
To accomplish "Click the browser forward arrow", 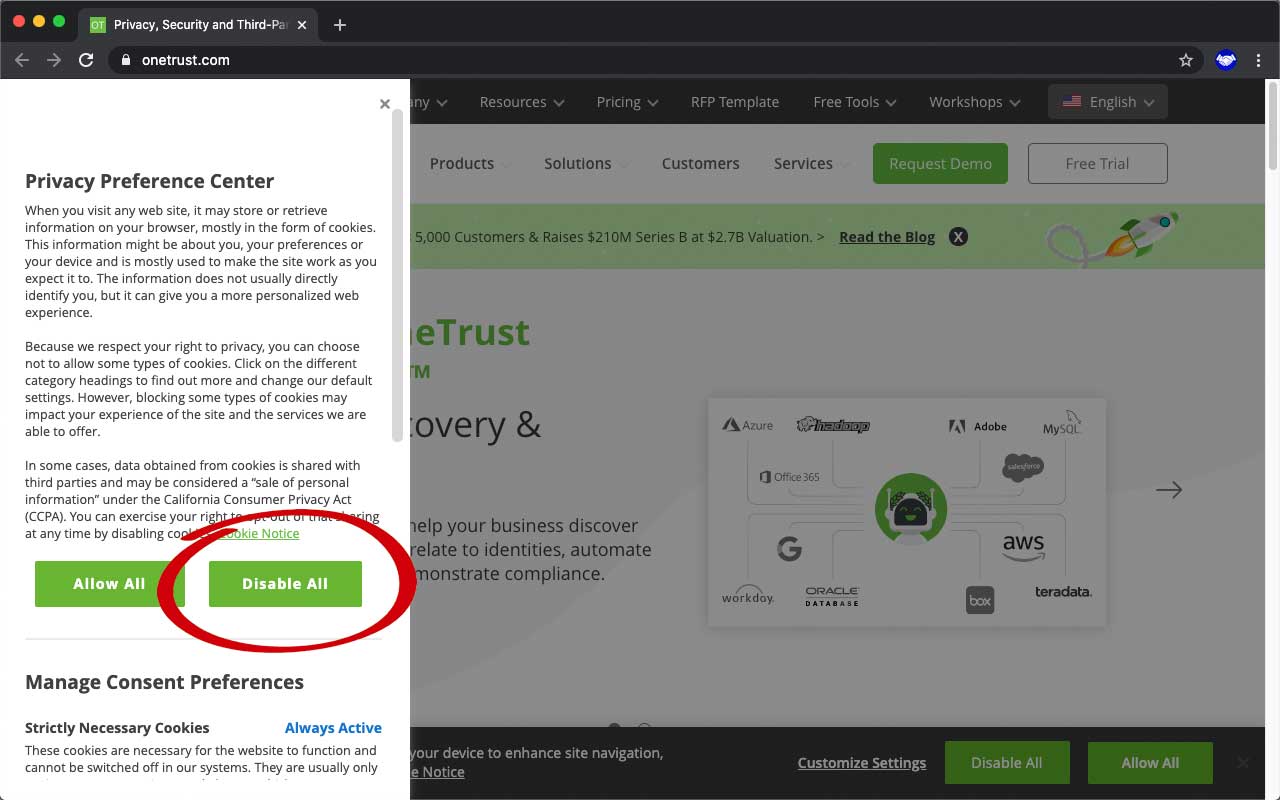I will pos(54,60).
